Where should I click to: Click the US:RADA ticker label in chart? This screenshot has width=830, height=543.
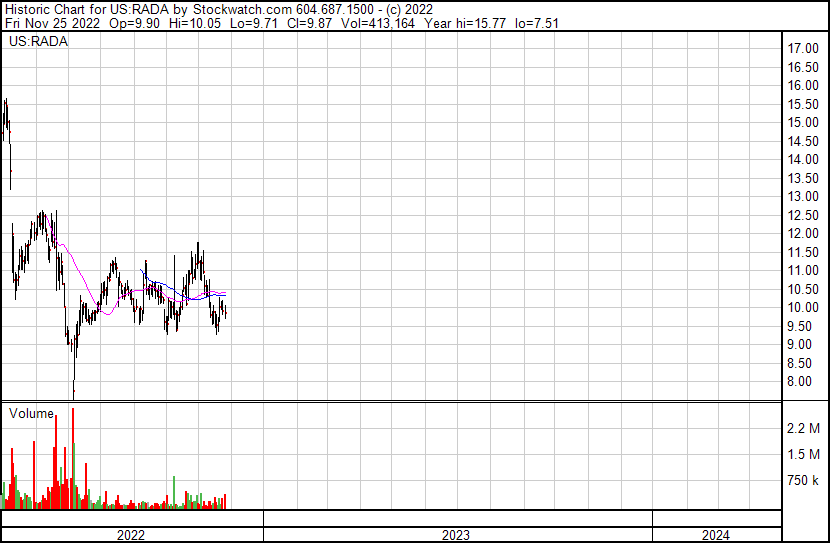coord(38,42)
